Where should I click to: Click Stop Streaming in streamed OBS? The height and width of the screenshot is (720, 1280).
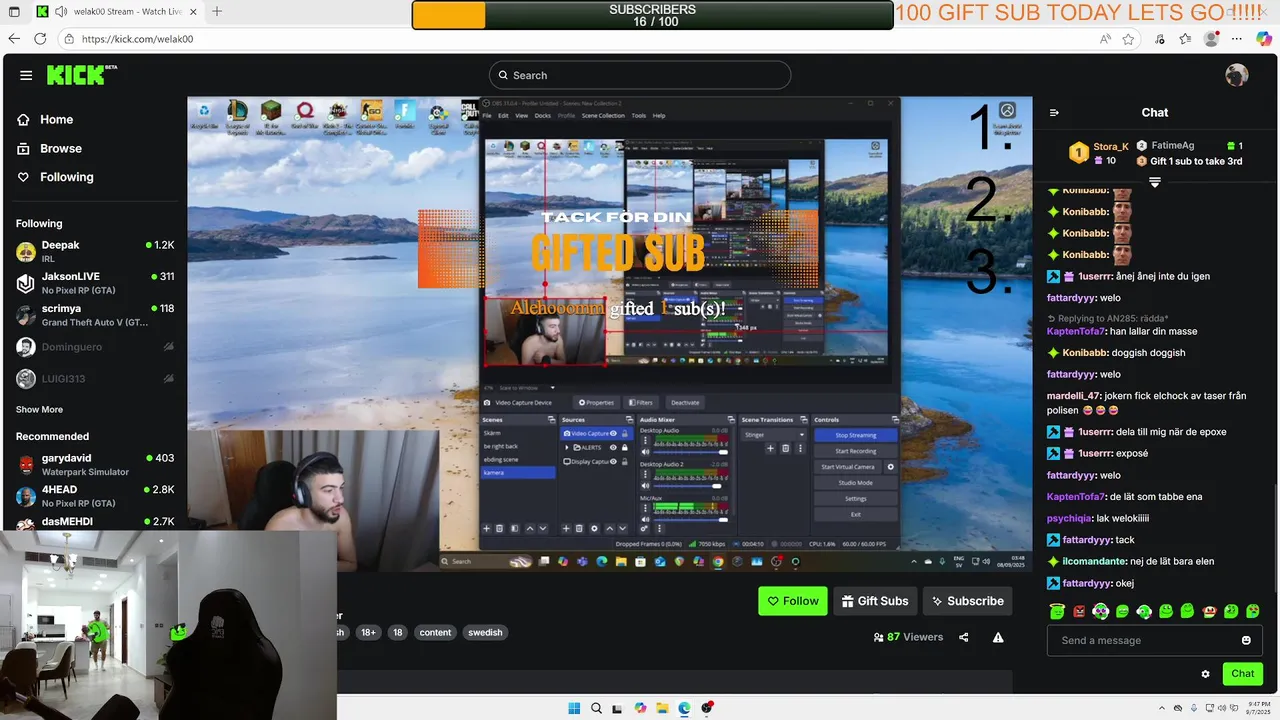click(x=855, y=435)
